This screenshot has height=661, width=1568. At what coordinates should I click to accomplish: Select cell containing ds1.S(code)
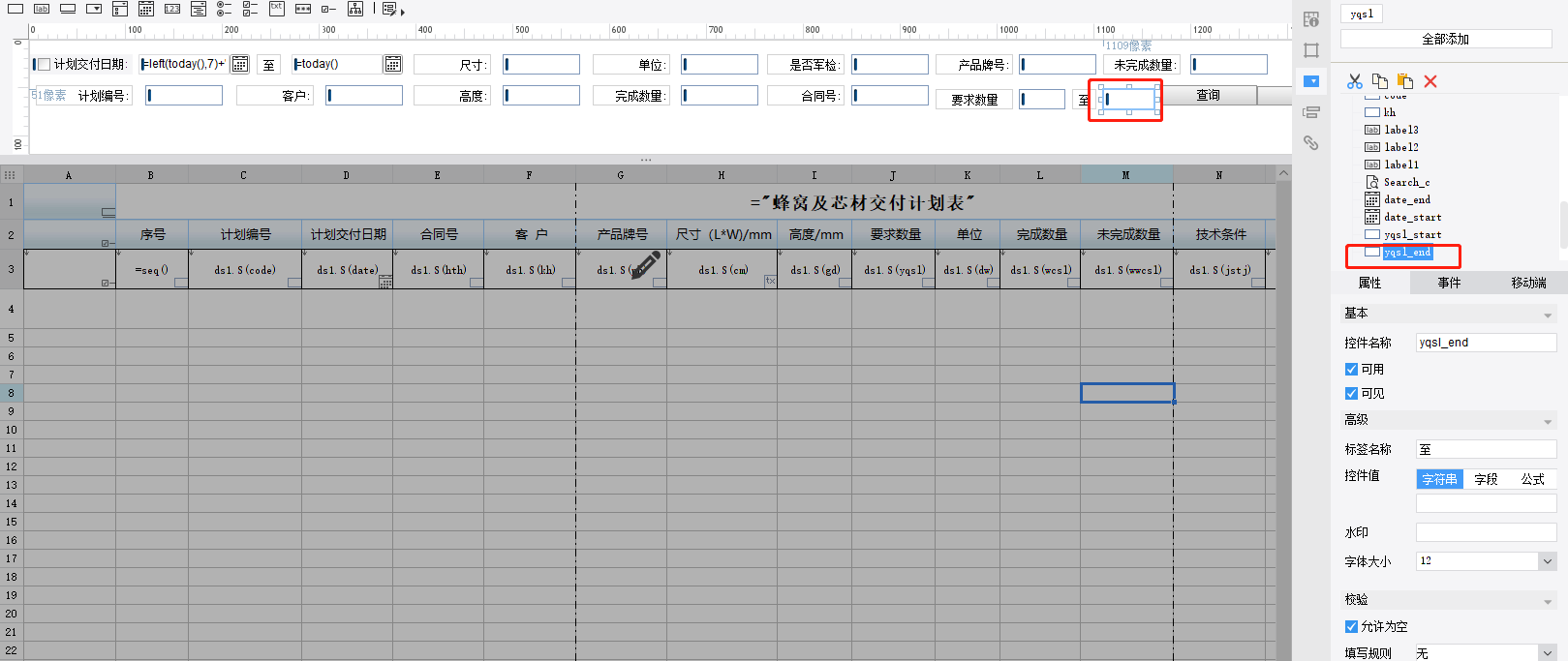point(245,270)
